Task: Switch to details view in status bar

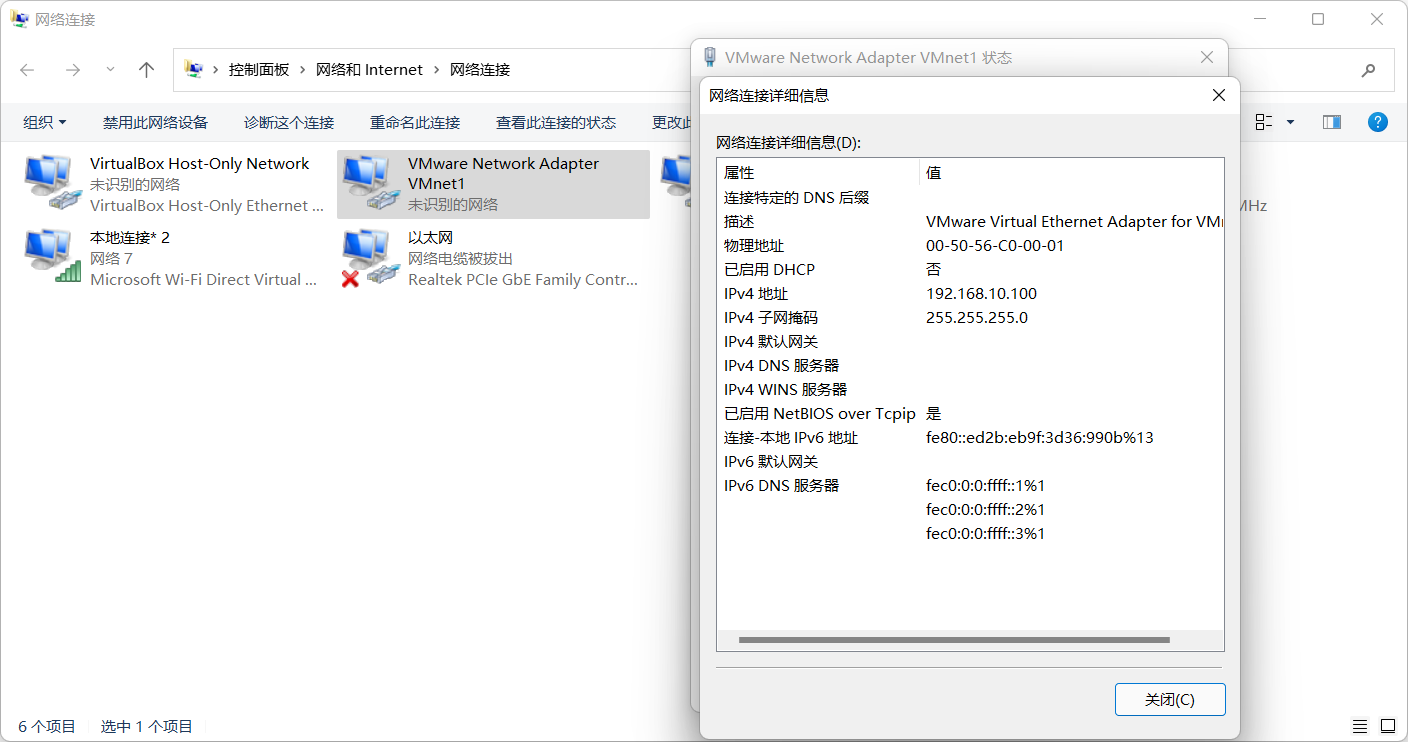Action: (1360, 726)
